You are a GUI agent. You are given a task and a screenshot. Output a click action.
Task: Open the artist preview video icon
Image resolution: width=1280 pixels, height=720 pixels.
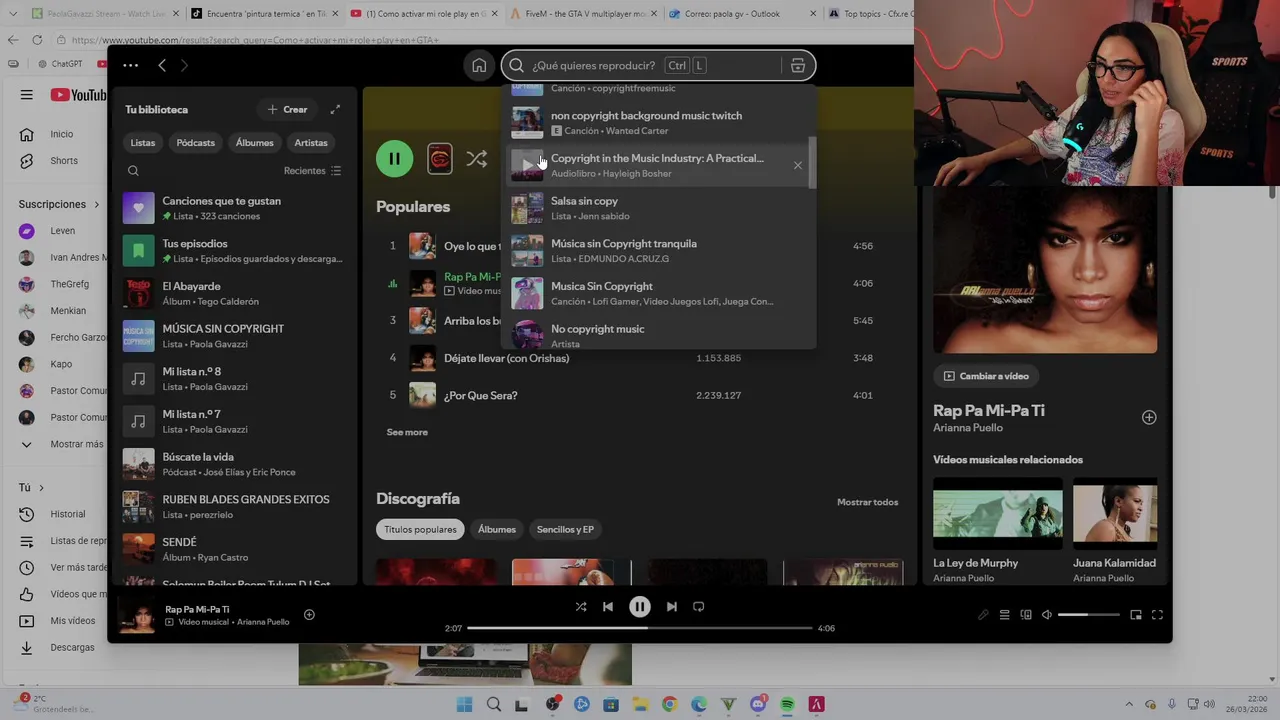click(440, 159)
